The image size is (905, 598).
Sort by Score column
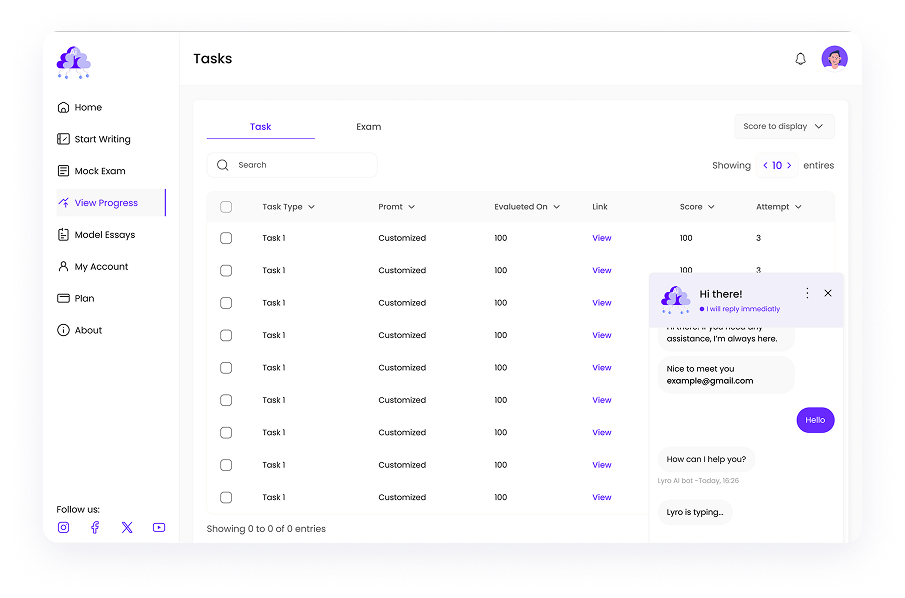coord(697,207)
